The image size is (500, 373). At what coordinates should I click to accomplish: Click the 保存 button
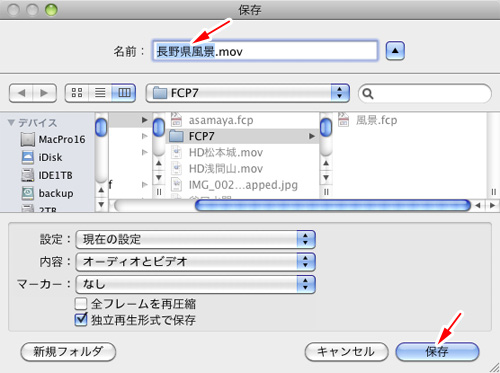point(437,352)
